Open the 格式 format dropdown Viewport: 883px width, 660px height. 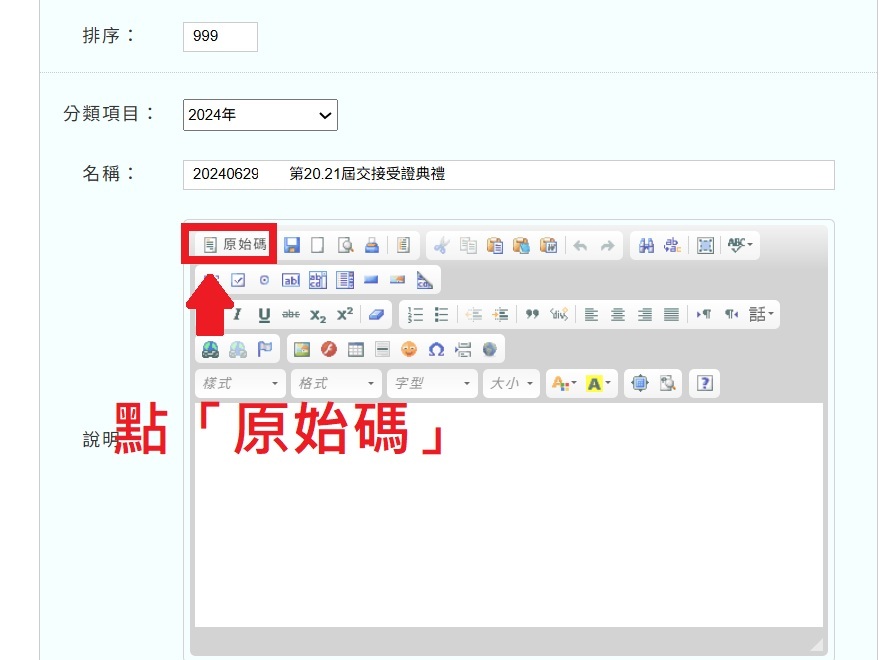(x=336, y=383)
